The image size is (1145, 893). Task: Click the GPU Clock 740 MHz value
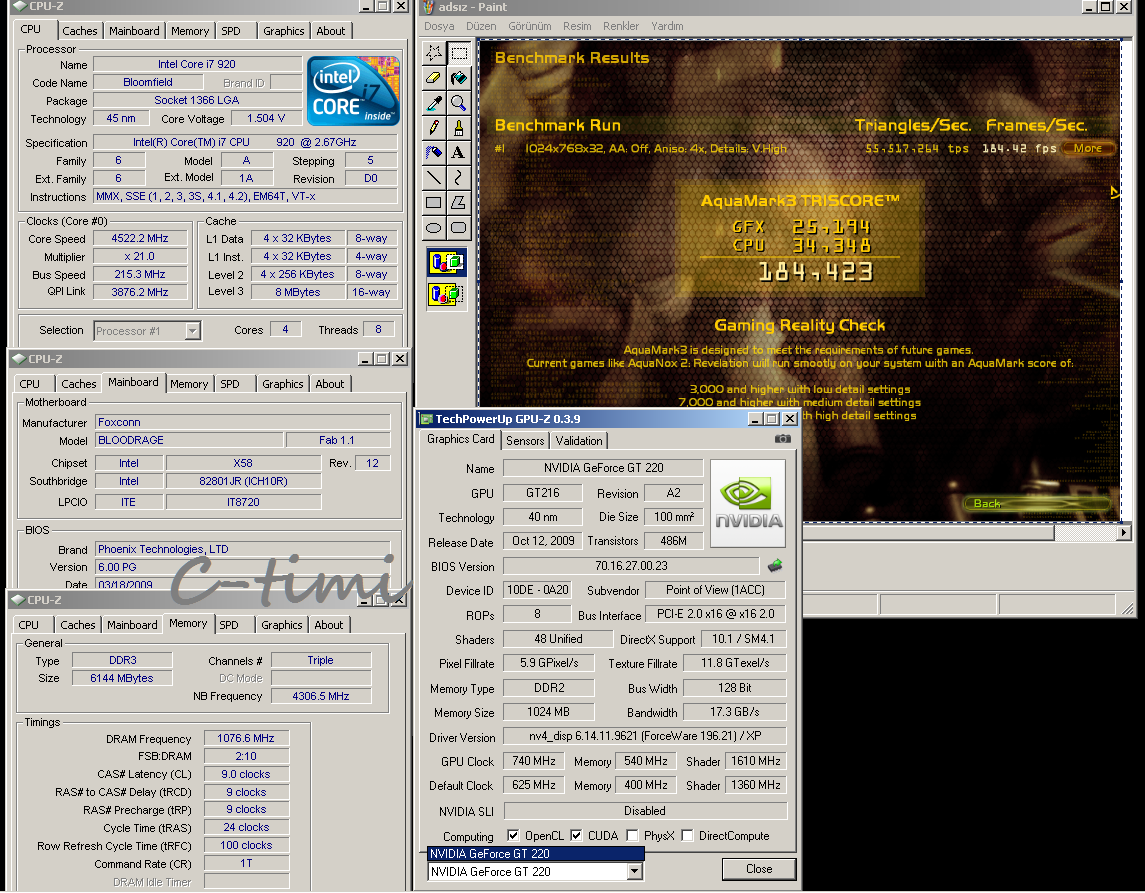(534, 761)
